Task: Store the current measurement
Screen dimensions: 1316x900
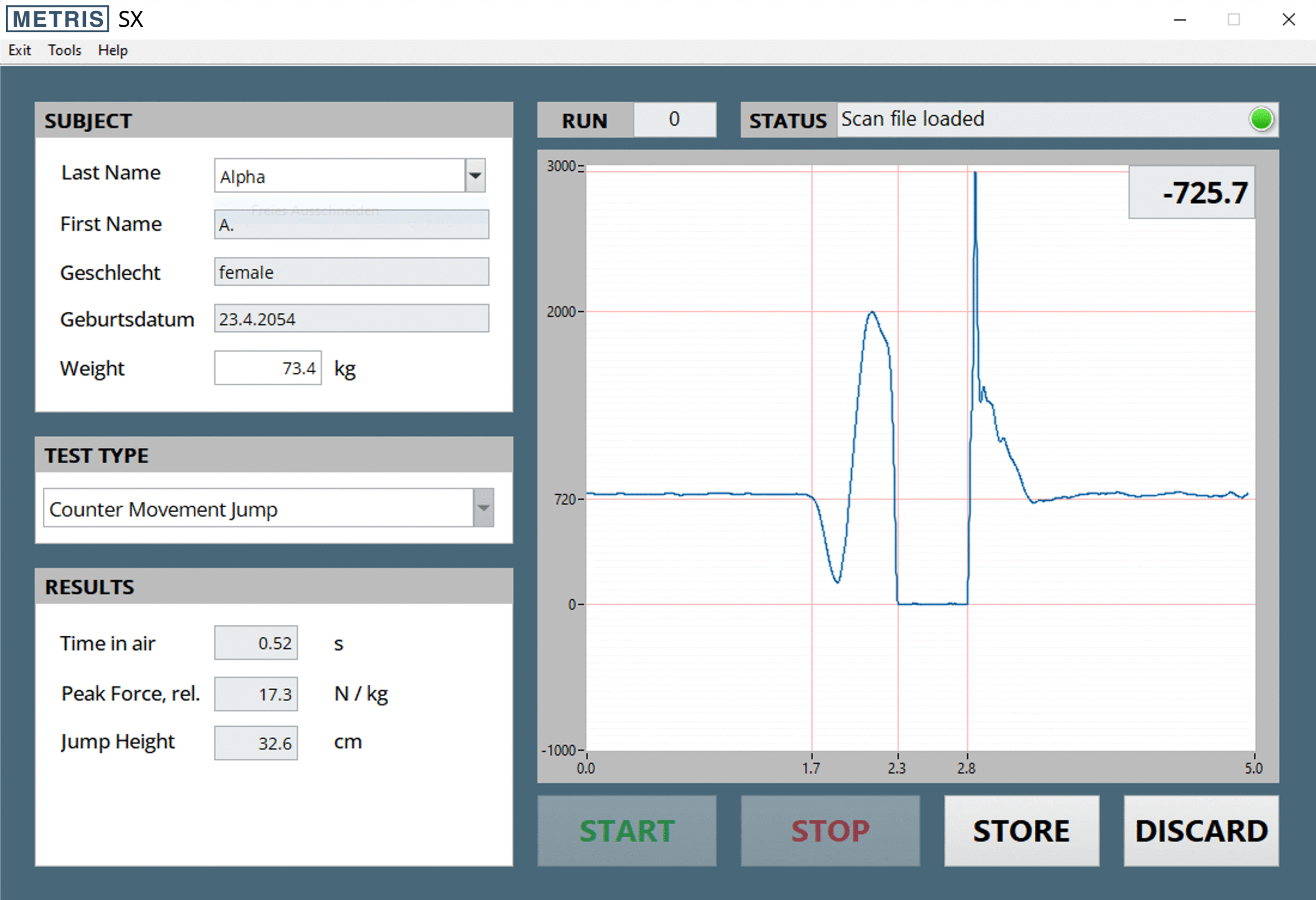Action: (x=1020, y=831)
